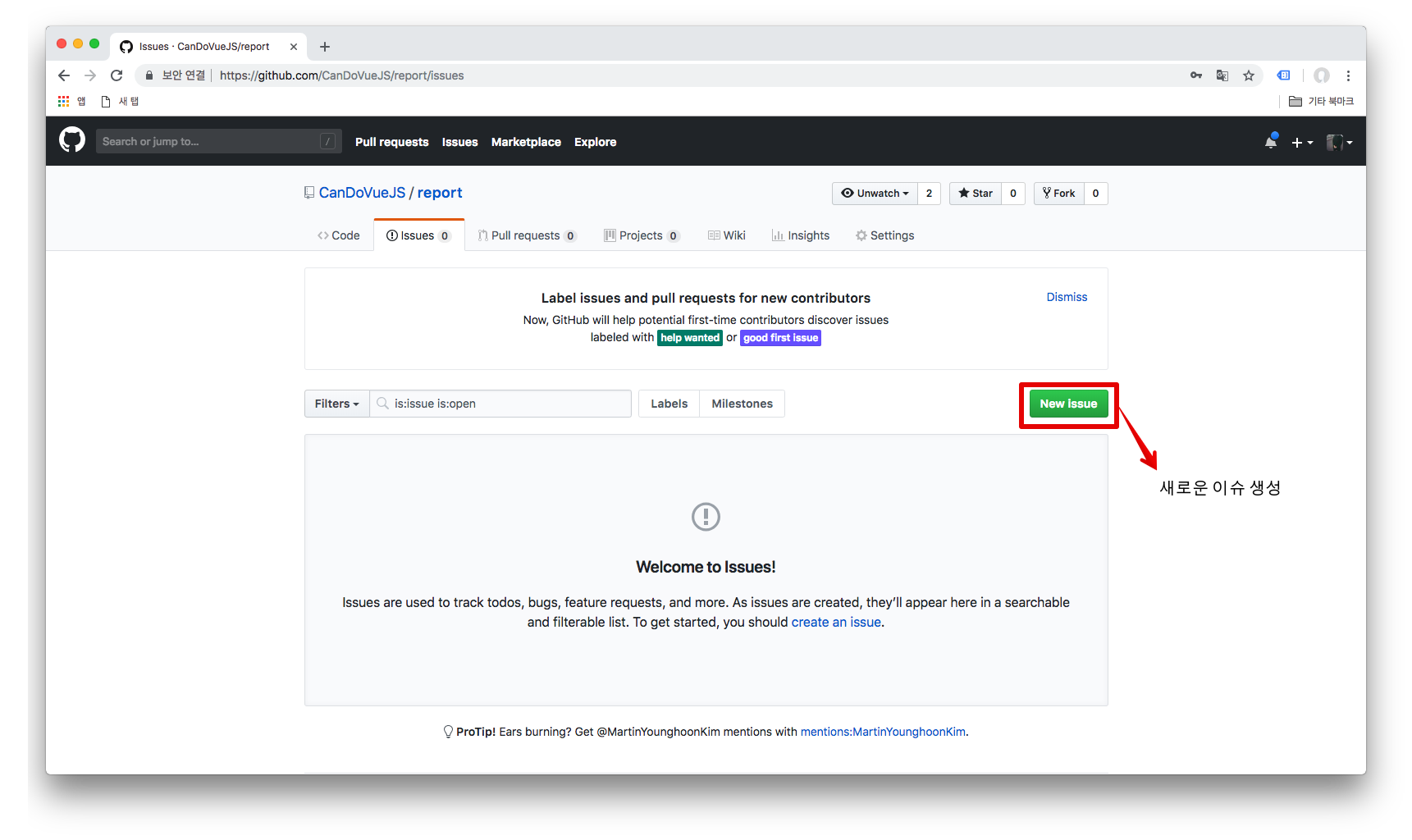Expand the Unwatch dropdown
This screenshot has width=1412, height=840.
[x=875, y=194]
